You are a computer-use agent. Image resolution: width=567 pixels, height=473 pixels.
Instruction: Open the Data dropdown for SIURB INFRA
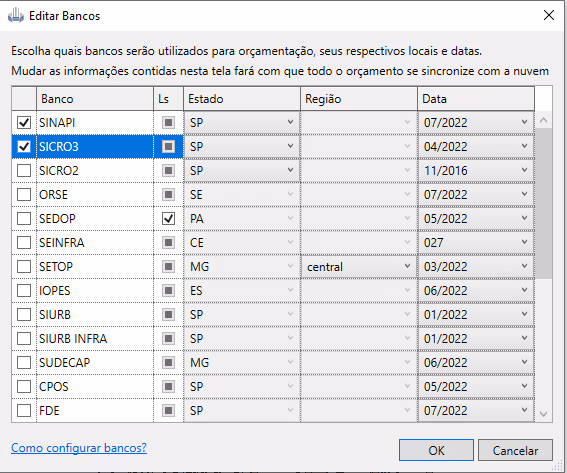click(x=476, y=338)
